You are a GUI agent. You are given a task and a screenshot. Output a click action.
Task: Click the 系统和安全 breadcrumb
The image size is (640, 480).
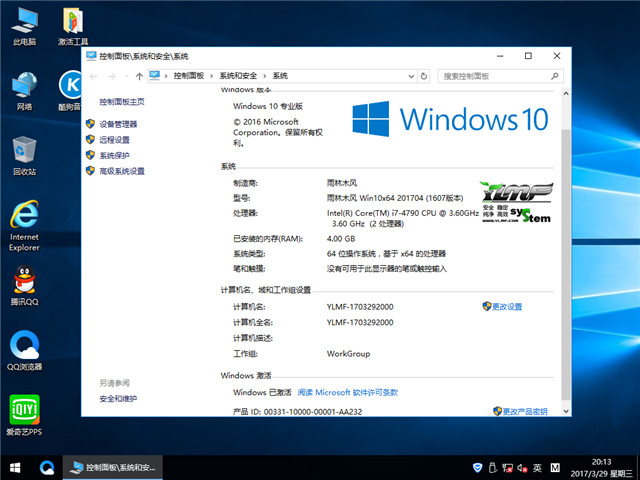point(238,76)
